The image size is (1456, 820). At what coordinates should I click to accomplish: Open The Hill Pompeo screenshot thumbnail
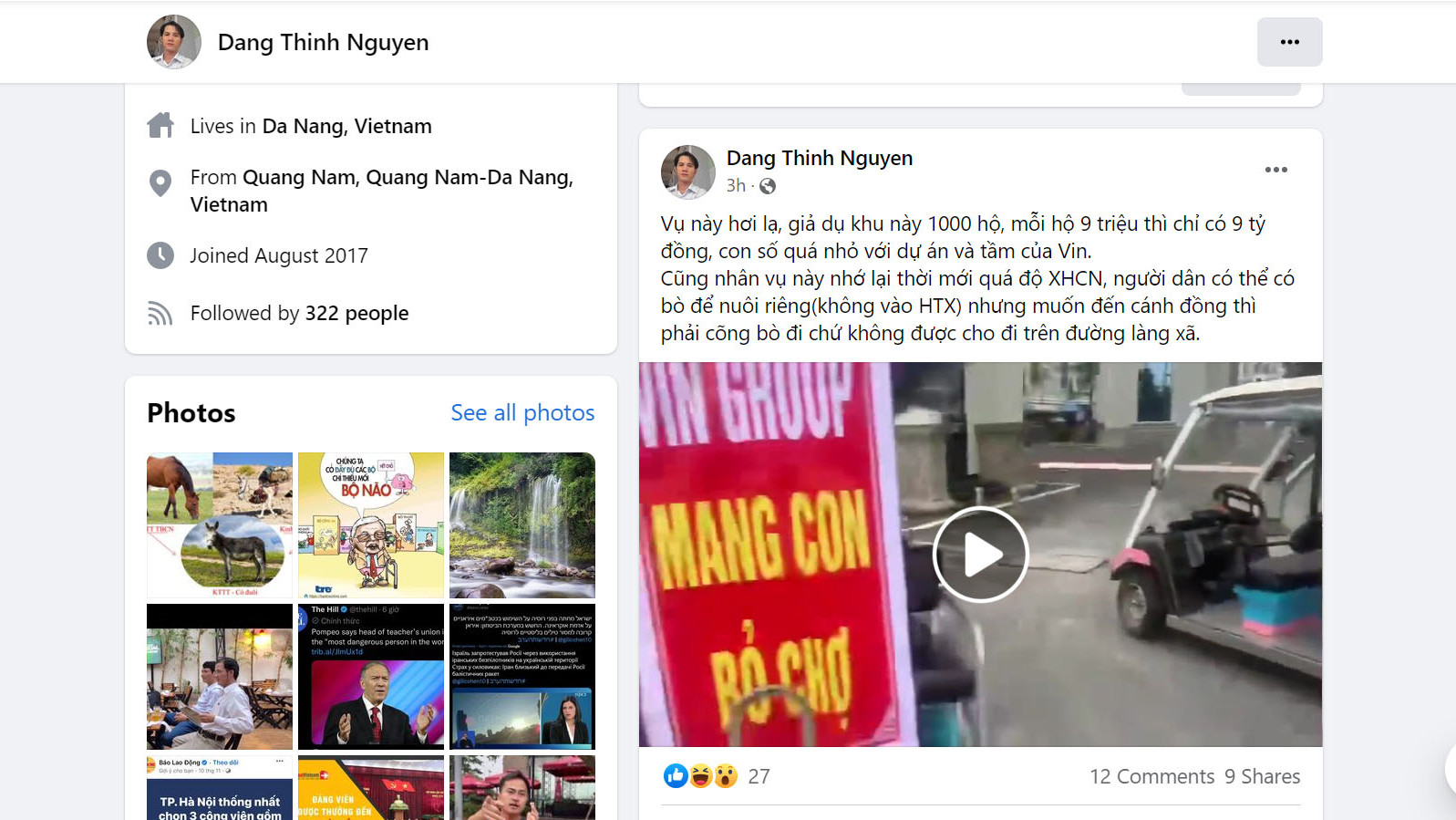(x=371, y=677)
